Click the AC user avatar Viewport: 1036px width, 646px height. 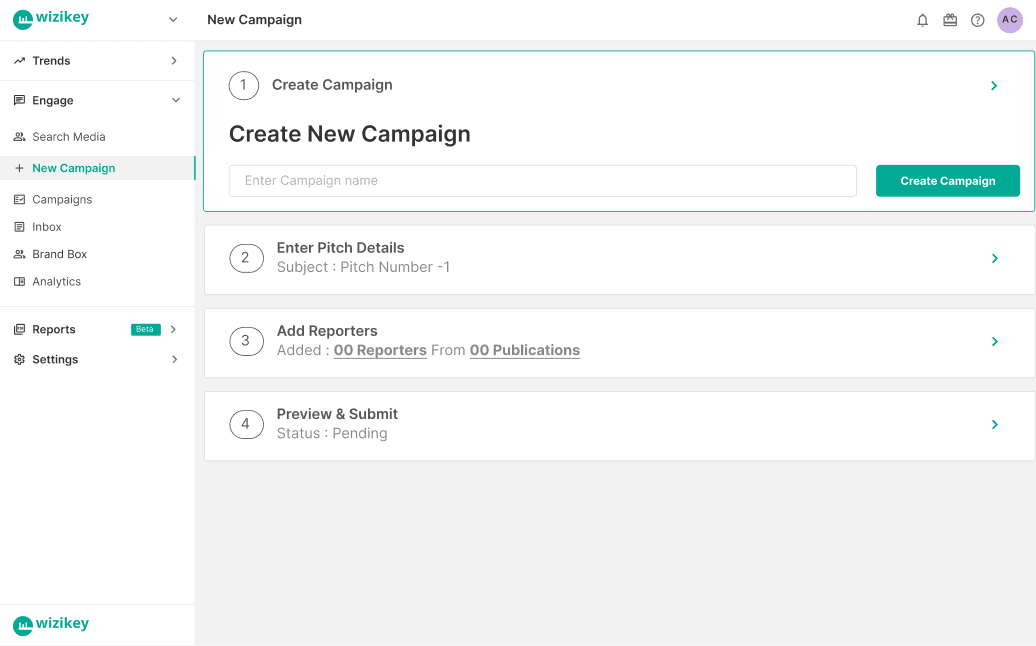click(x=1010, y=20)
